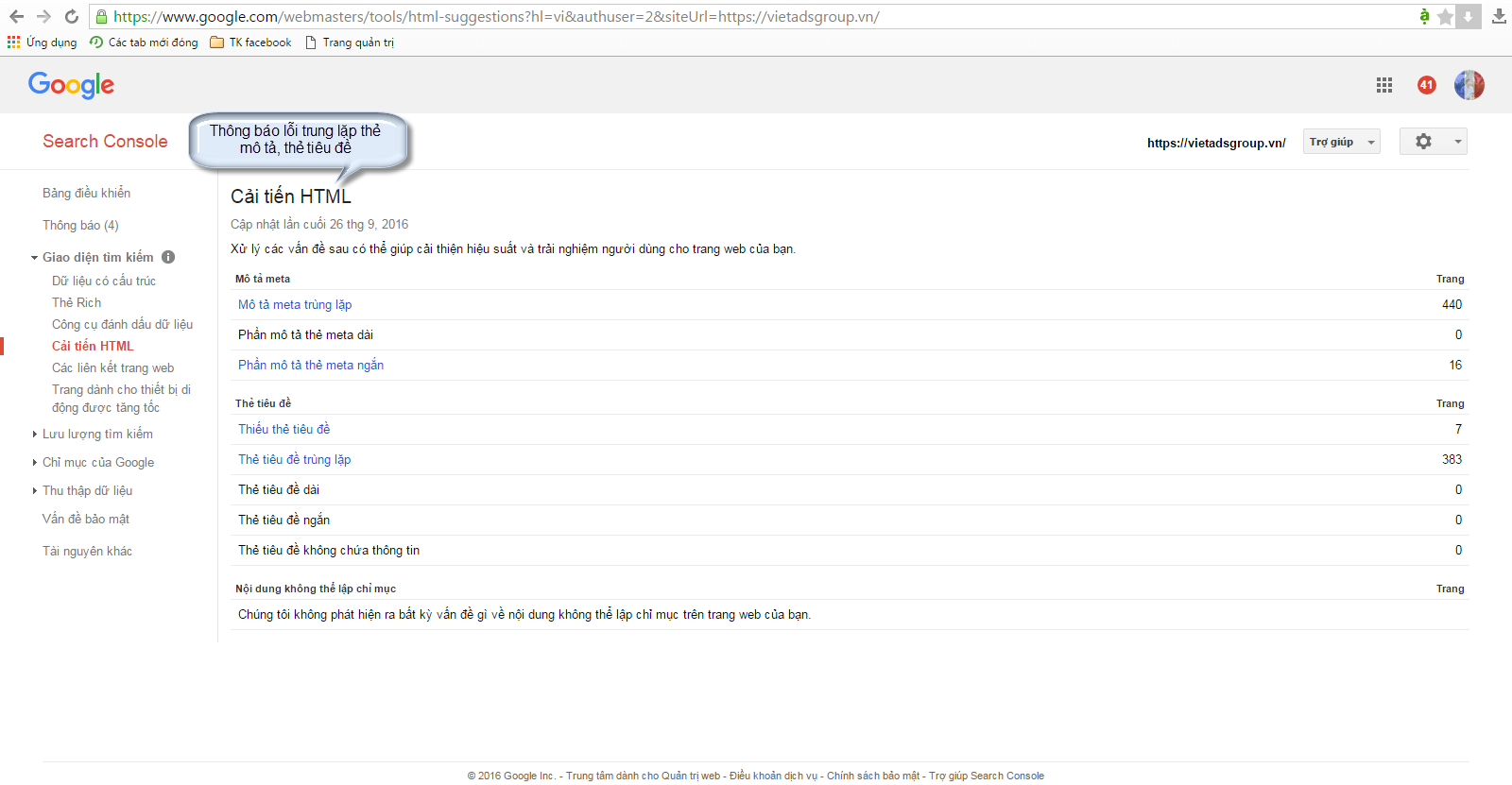Expand Chỉ mục của Google section
The width and height of the screenshot is (1512, 785).
pyautogui.click(x=34, y=463)
